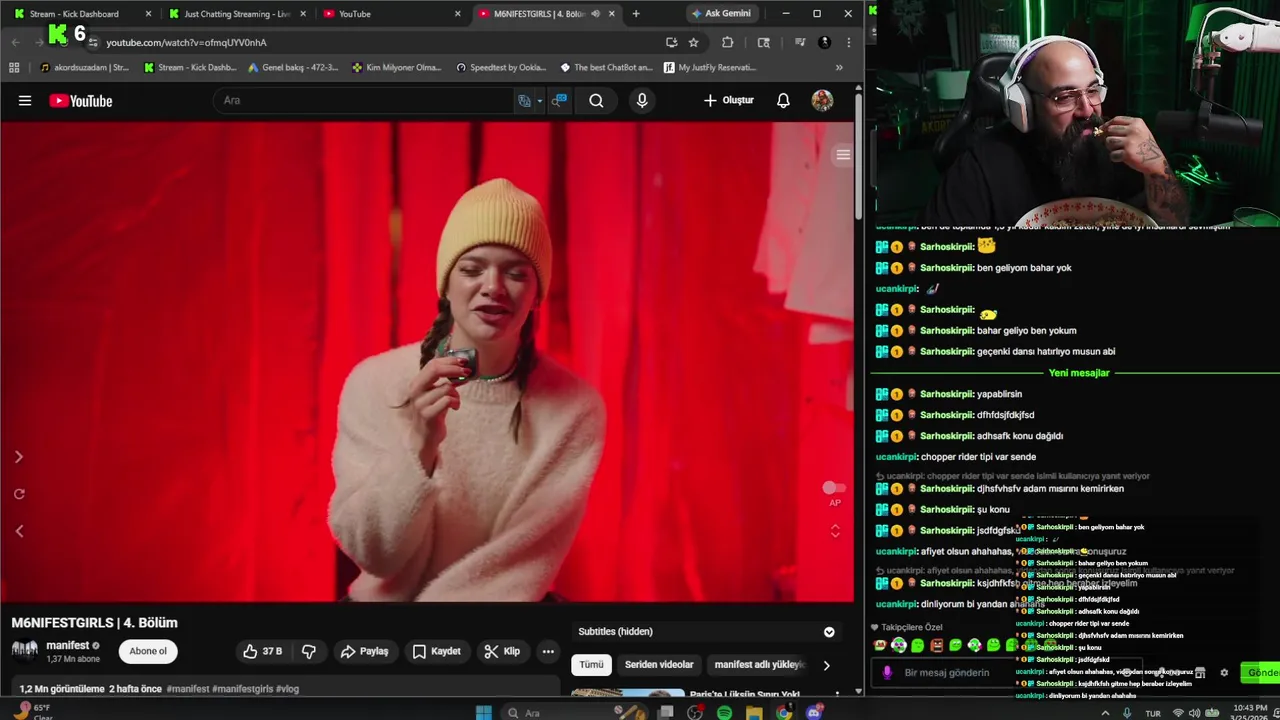Open Spotify from the taskbar
The image size is (1280, 720).
tap(724, 713)
